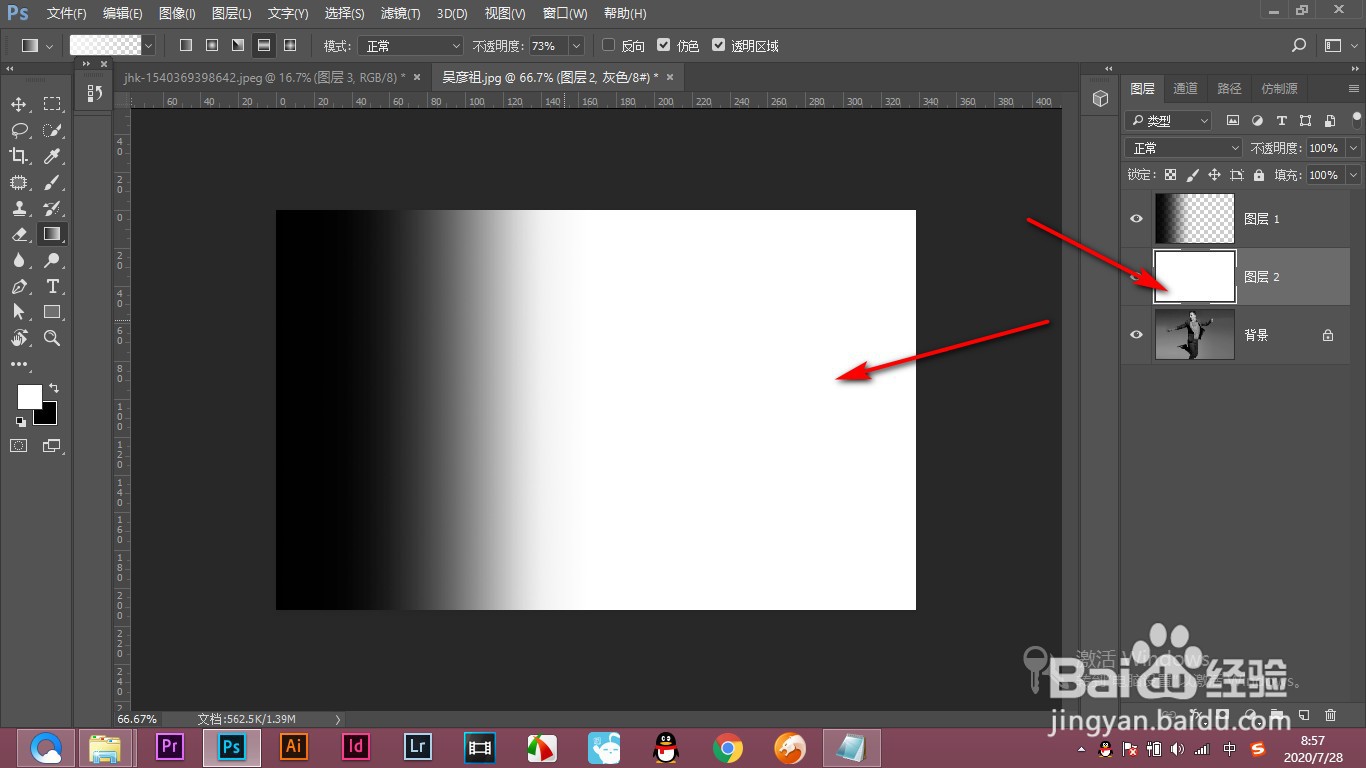The image size is (1366, 768).
Task: Uncheck the 仿色 dither checkbox
Action: 664,45
